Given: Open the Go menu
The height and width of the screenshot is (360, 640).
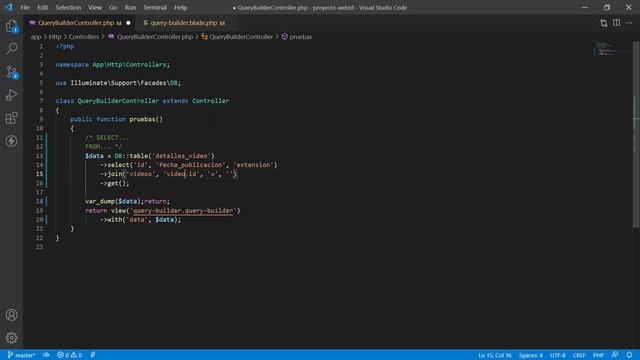Looking at the screenshot, I should pos(113,7).
